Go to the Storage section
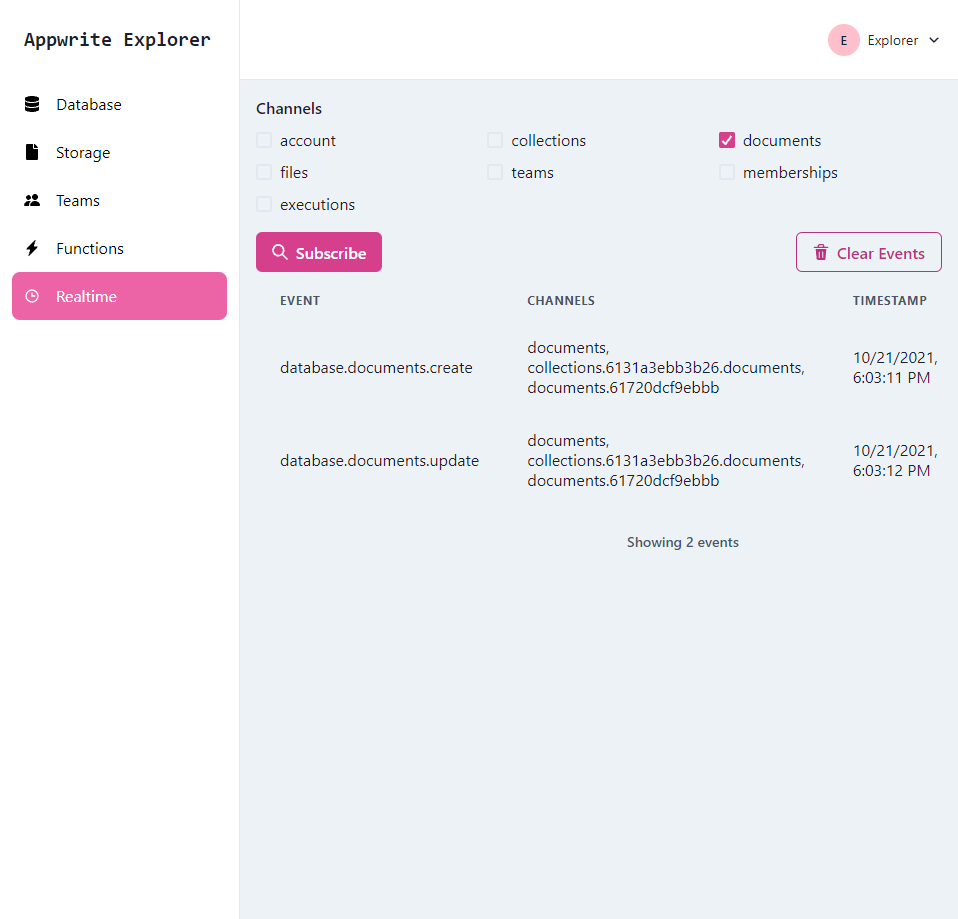Viewport: 958px width, 919px height. pos(120,152)
